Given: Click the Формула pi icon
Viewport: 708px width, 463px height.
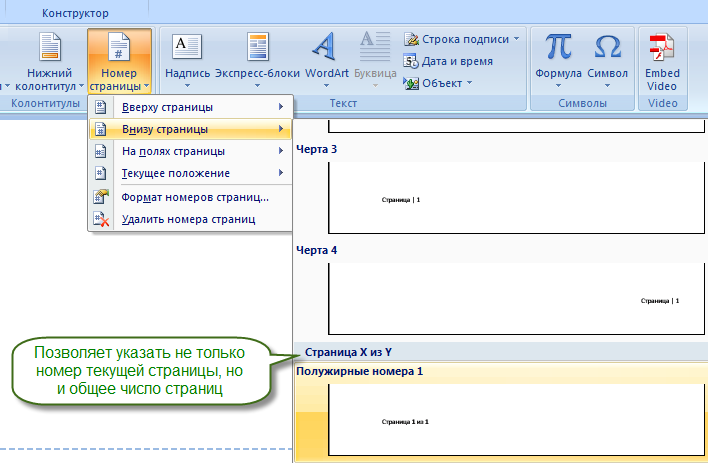Looking at the screenshot, I should pos(558,46).
